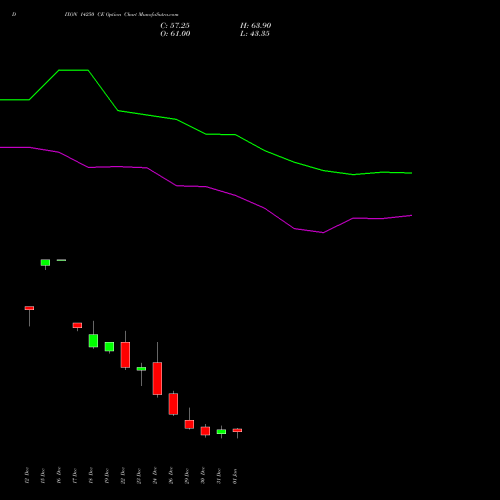500x500 pixels.
Task: Click the red candle for 30 Dec
Action: [x=205, y=431]
